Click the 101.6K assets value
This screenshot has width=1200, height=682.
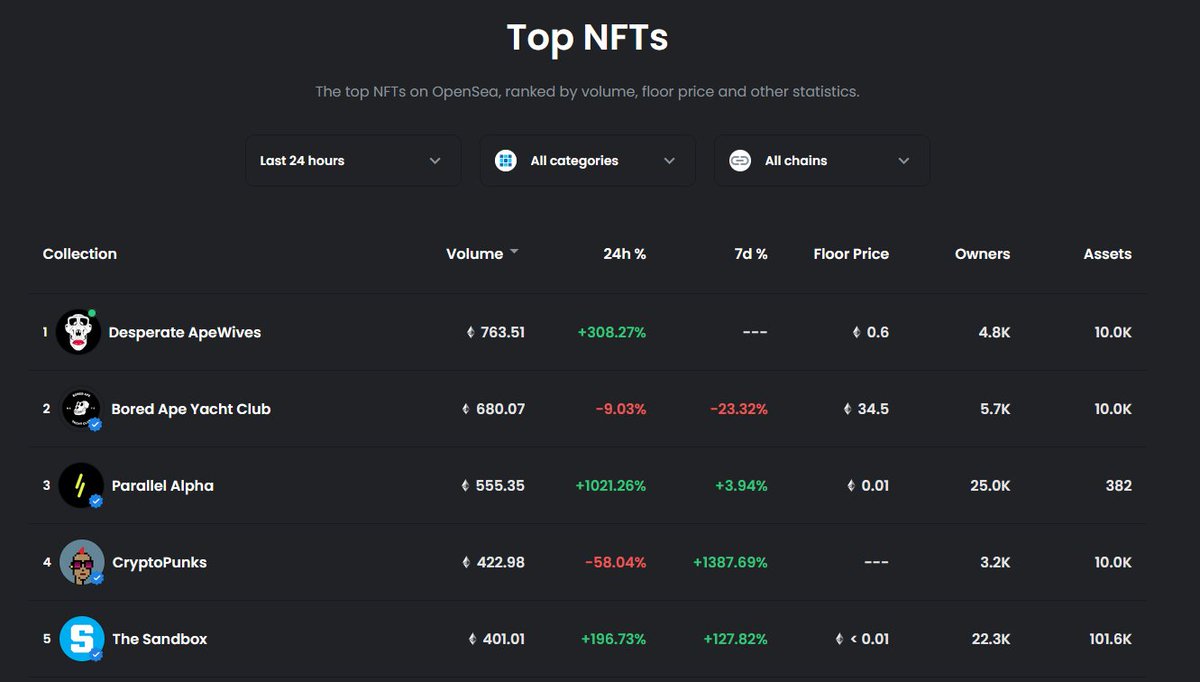[1110, 639]
